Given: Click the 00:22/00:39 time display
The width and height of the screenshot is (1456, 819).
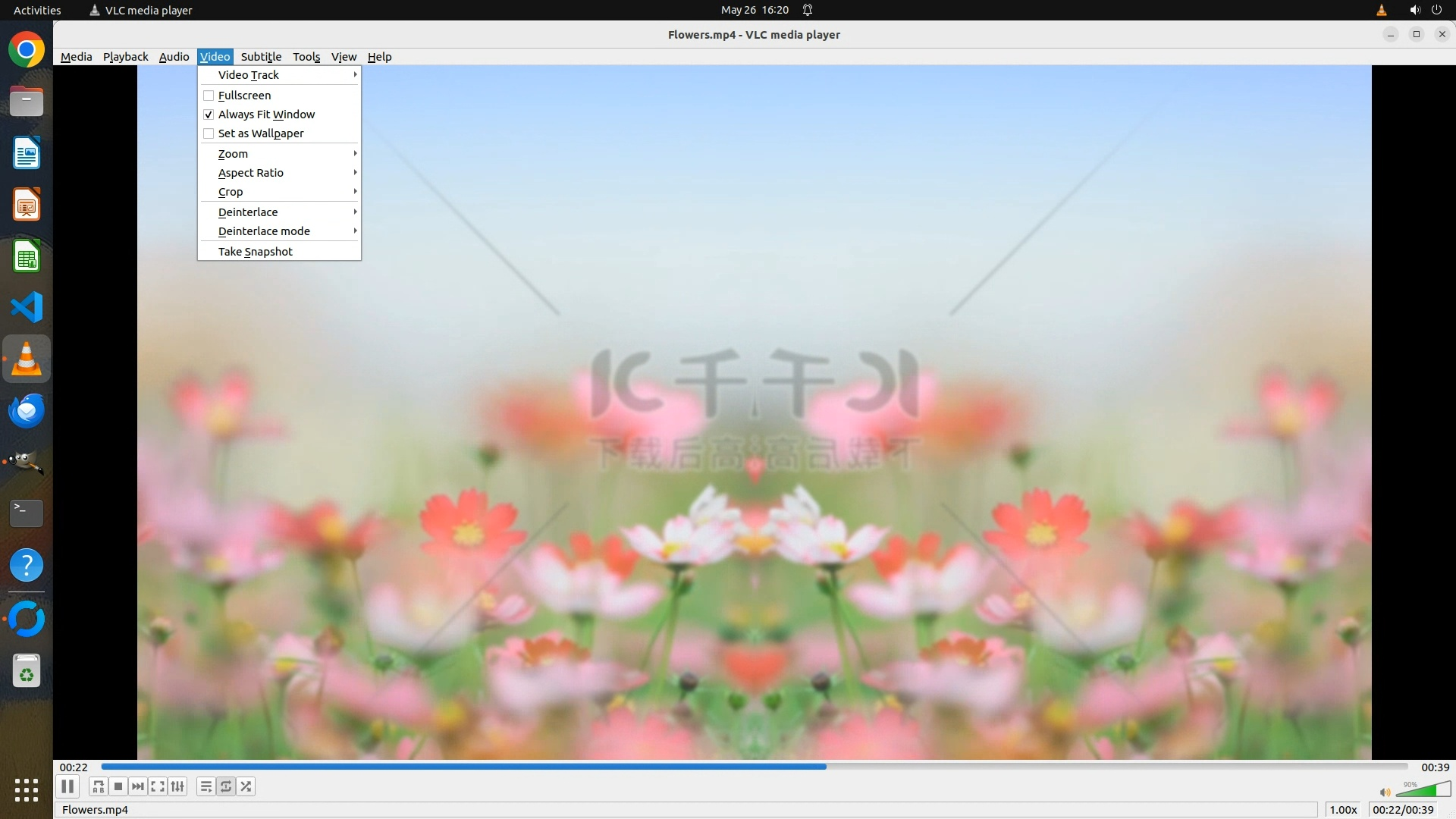Looking at the screenshot, I should point(1403,810).
